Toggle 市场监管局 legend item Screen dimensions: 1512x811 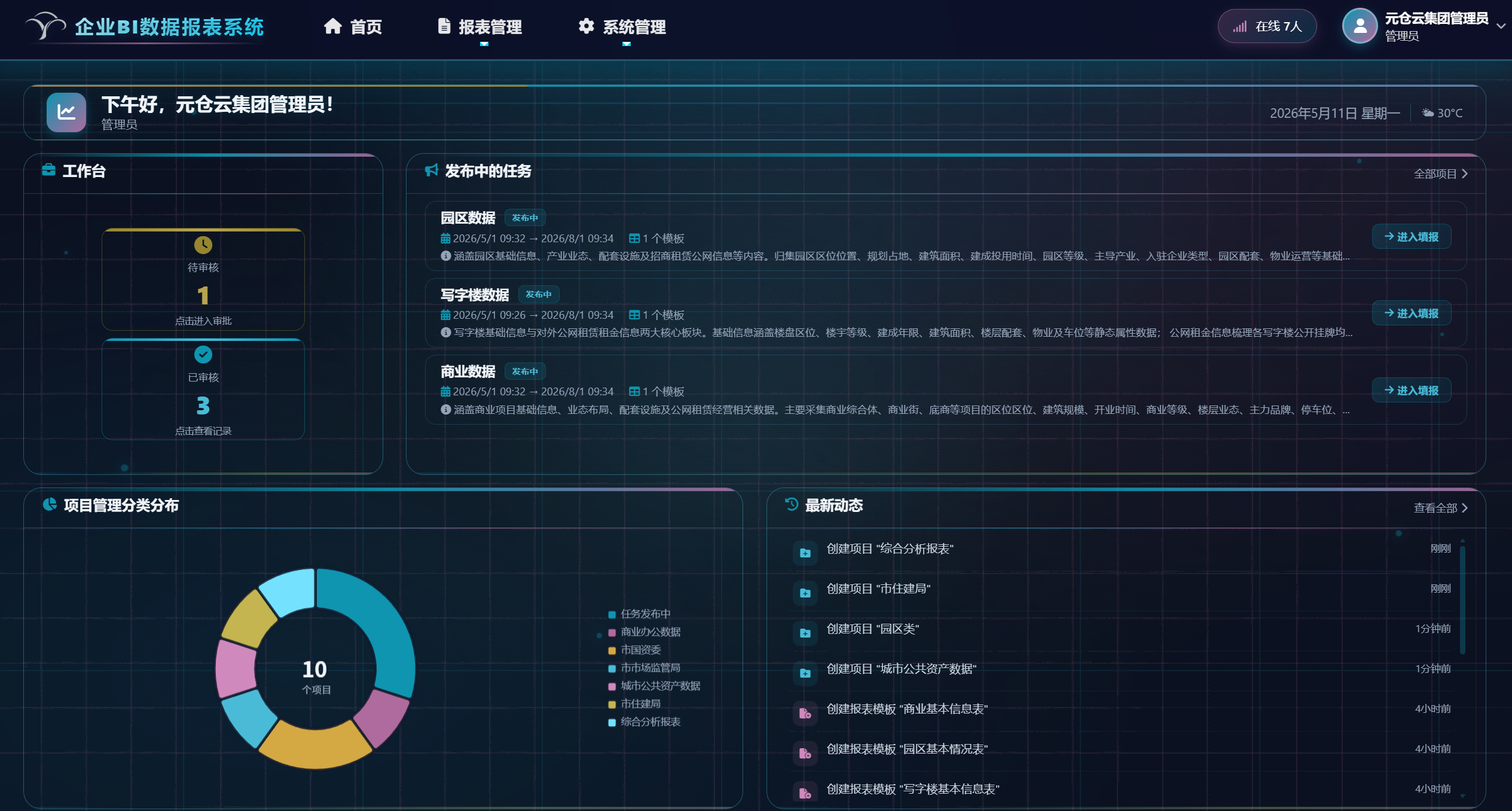coord(644,668)
